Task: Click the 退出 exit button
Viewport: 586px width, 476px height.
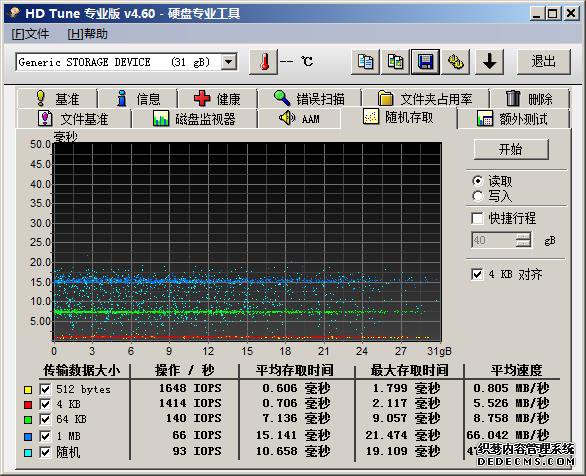Action: pyautogui.click(x=544, y=62)
